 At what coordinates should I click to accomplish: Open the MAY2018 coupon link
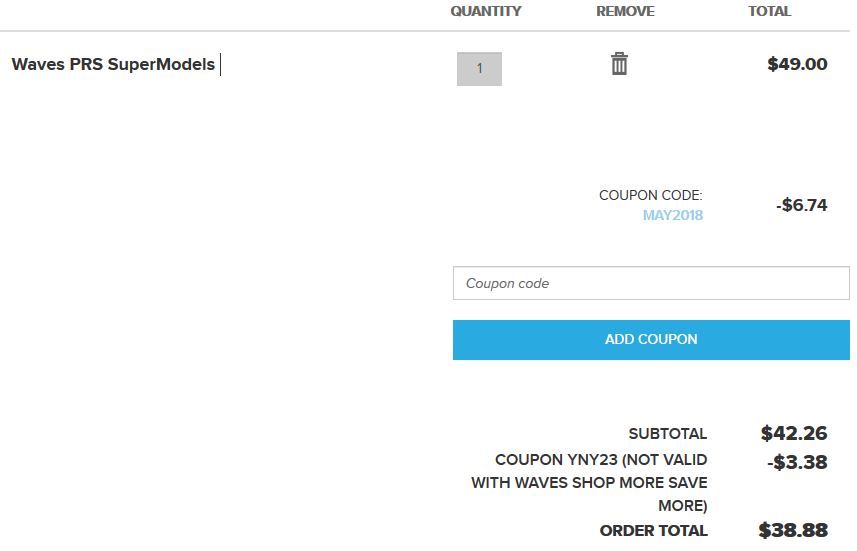tap(672, 215)
